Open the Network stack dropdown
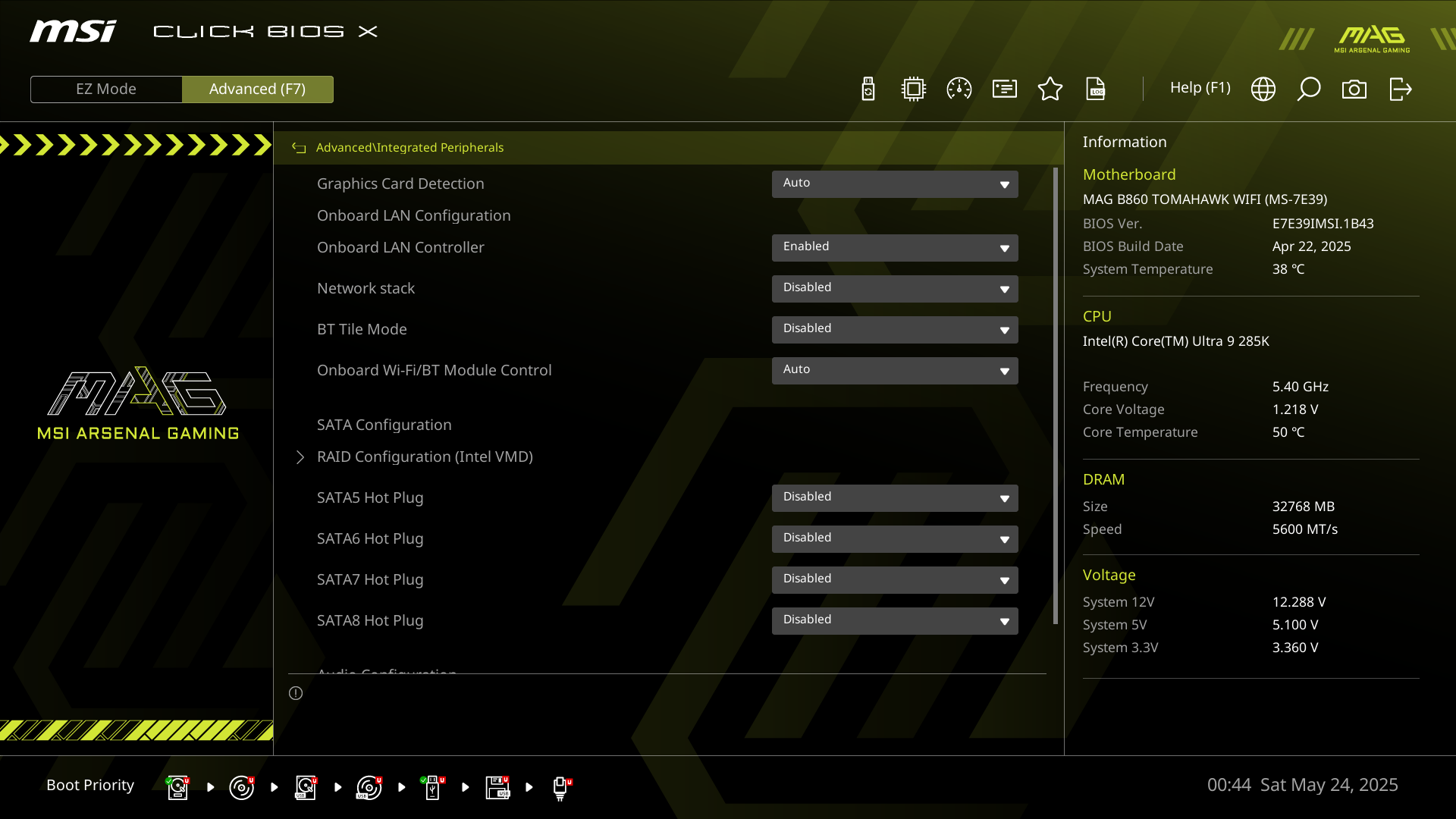 tap(895, 288)
